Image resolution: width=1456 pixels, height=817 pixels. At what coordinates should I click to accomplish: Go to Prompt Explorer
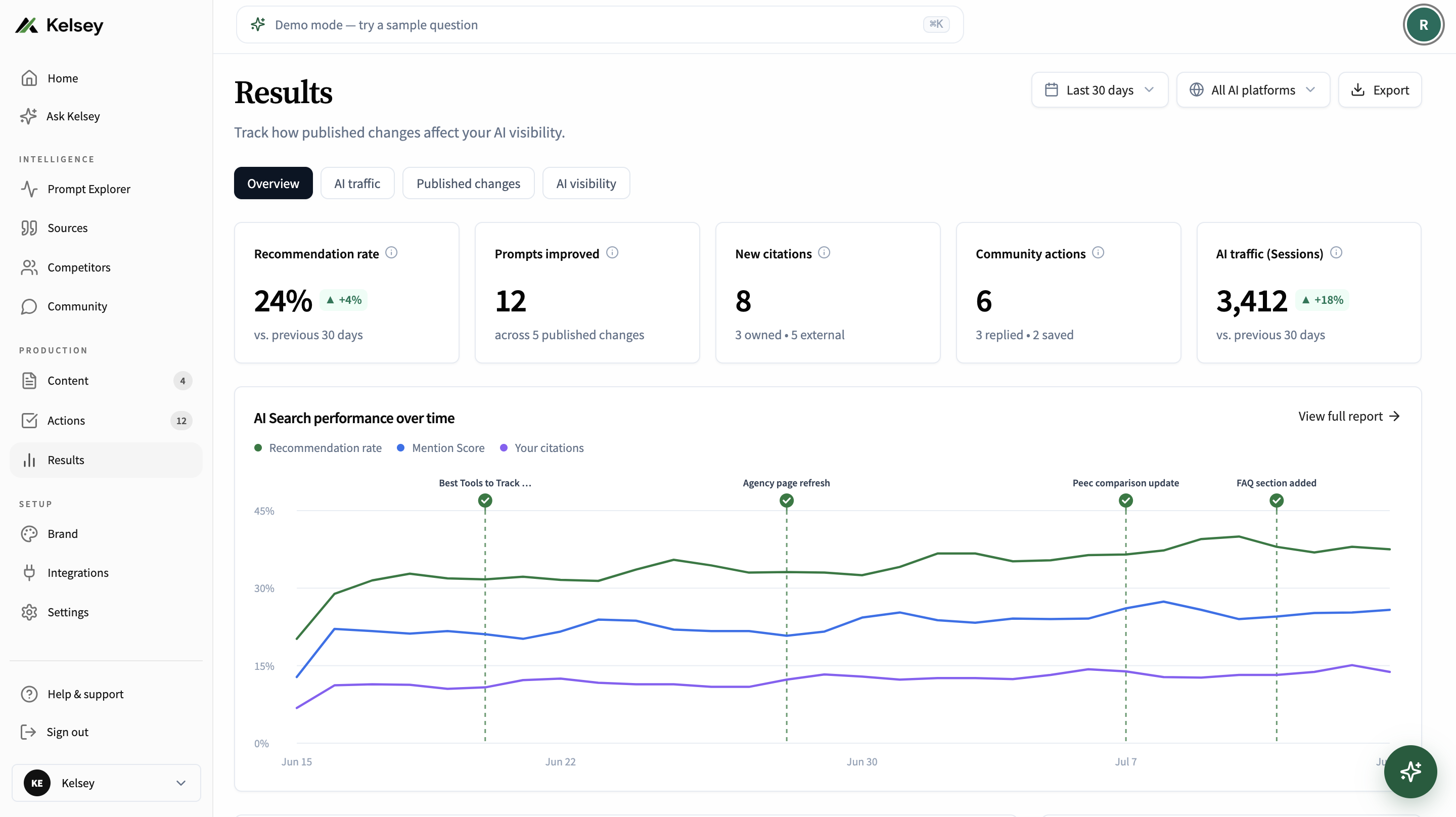coord(106,189)
